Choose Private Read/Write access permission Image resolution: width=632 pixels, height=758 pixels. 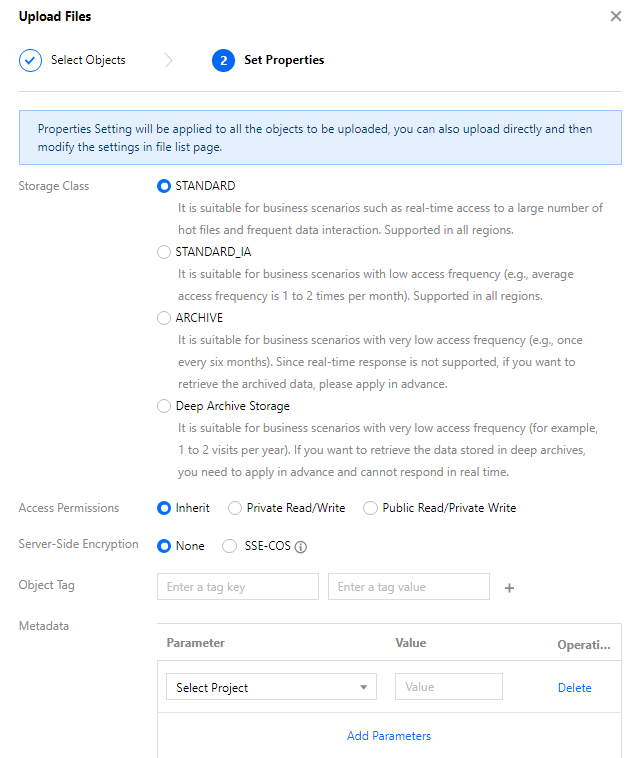236,508
